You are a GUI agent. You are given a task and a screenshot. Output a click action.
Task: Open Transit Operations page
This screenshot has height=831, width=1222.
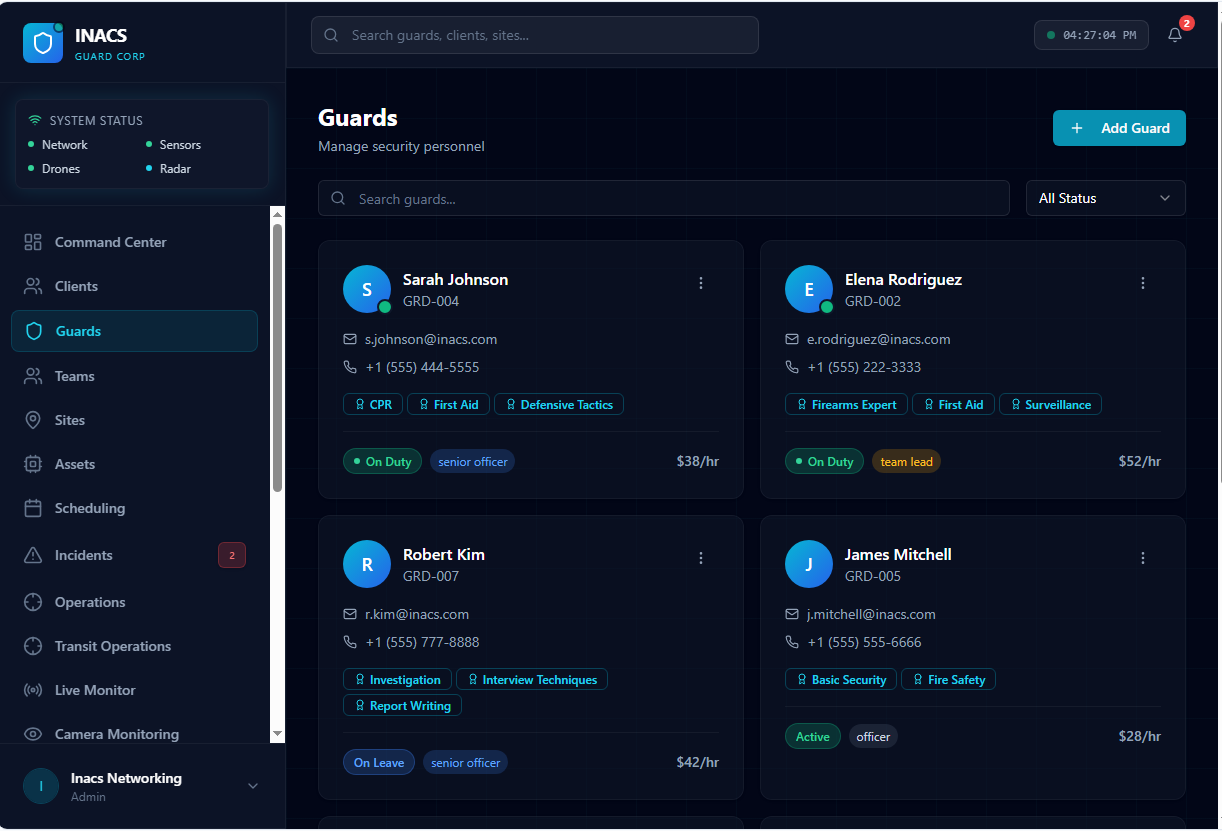(134, 646)
